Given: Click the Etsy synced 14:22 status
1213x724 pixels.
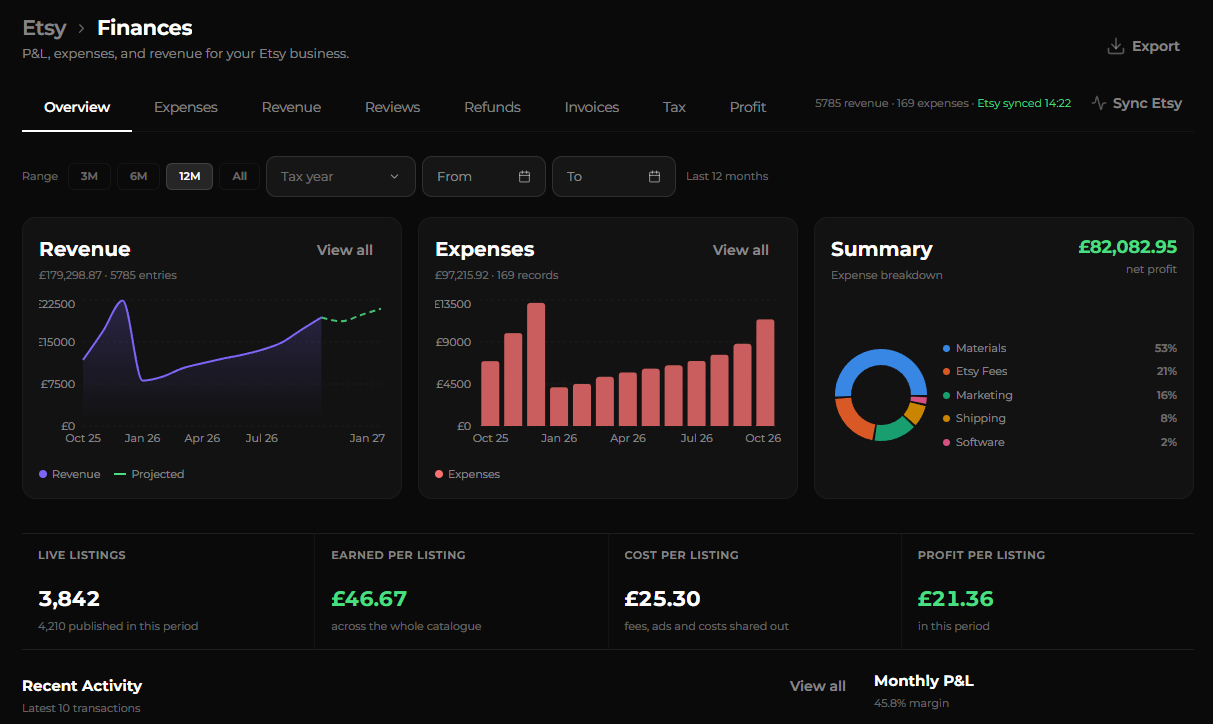Looking at the screenshot, I should (x=1024, y=103).
